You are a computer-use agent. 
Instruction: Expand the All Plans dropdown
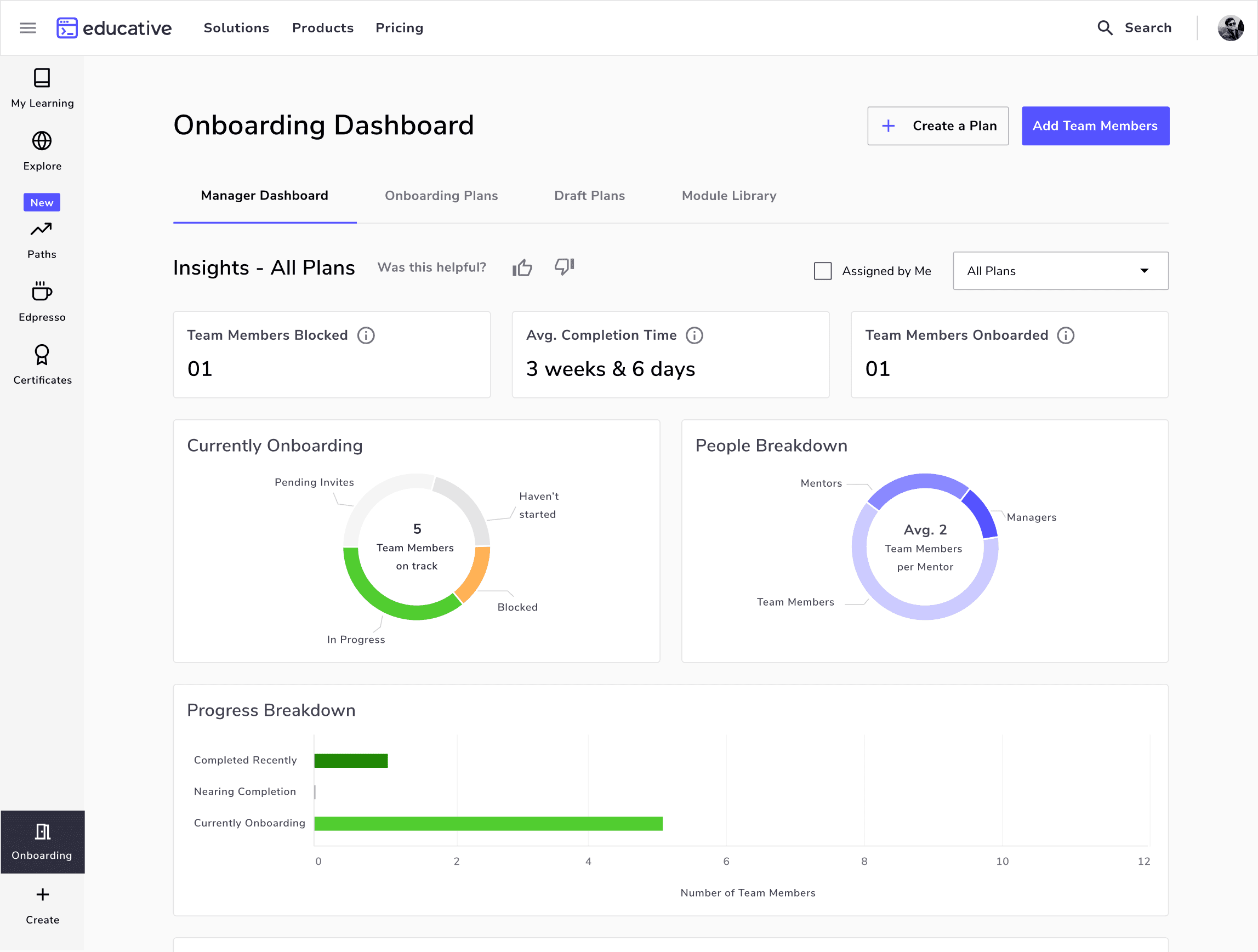[1060, 271]
